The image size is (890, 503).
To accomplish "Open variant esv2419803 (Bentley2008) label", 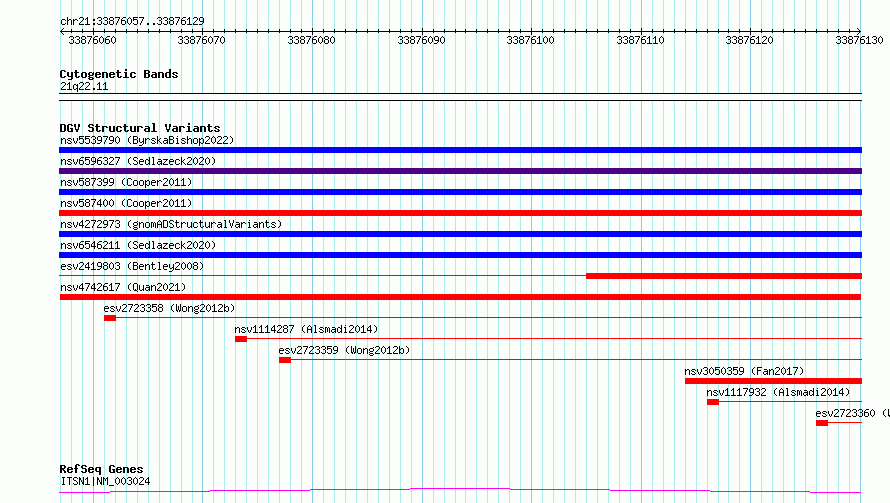I will point(132,266).
